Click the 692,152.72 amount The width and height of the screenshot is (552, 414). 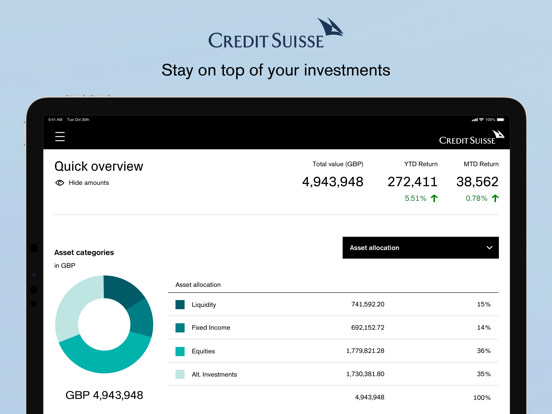coord(368,327)
